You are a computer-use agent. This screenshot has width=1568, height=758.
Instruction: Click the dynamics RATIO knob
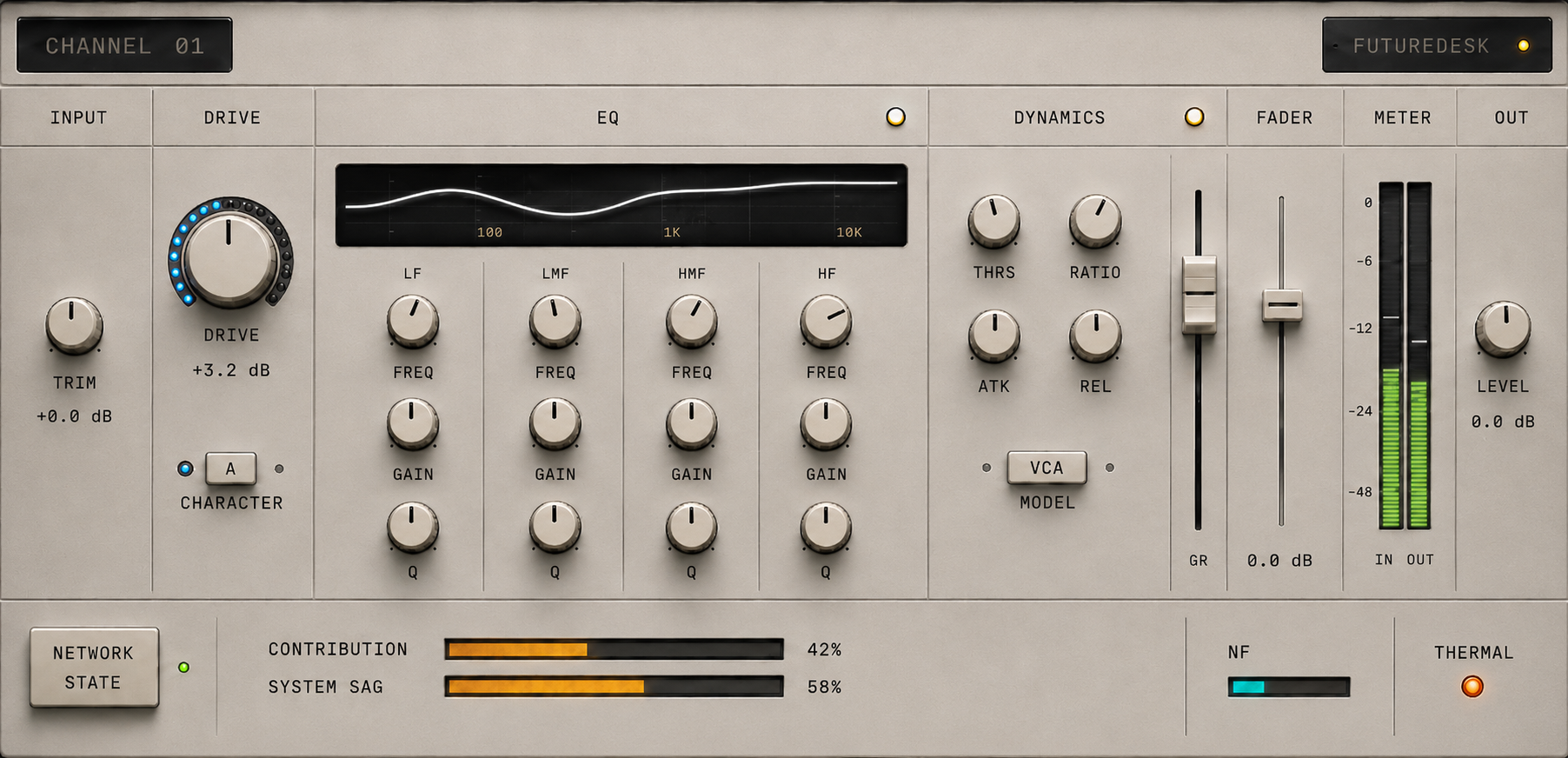1095,221
